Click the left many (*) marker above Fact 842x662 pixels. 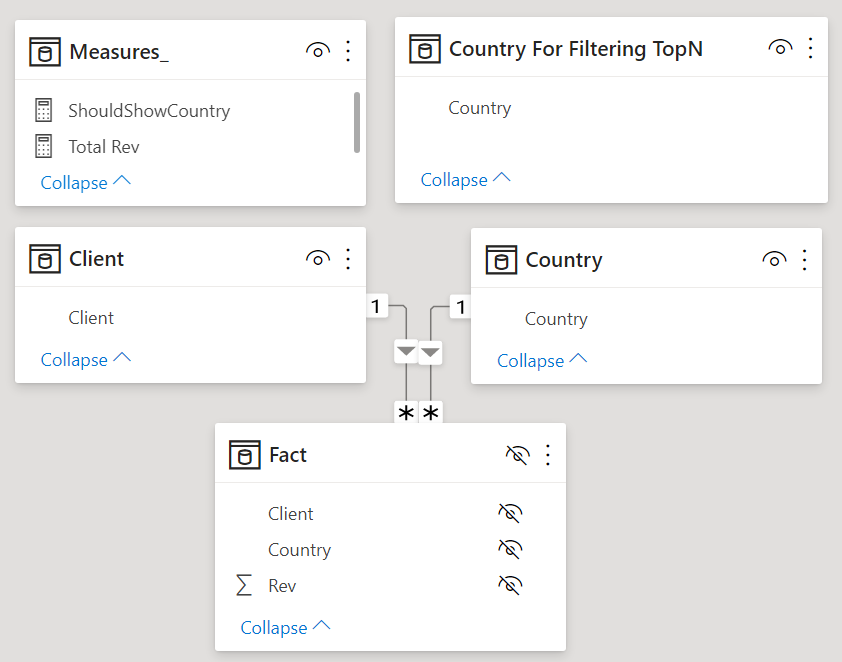[406, 412]
